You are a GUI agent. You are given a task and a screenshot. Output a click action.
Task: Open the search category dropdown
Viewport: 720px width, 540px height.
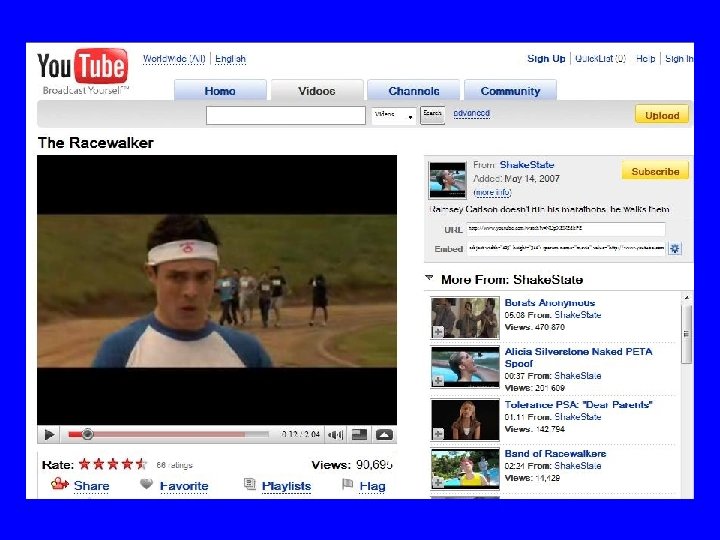[x=394, y=115]
